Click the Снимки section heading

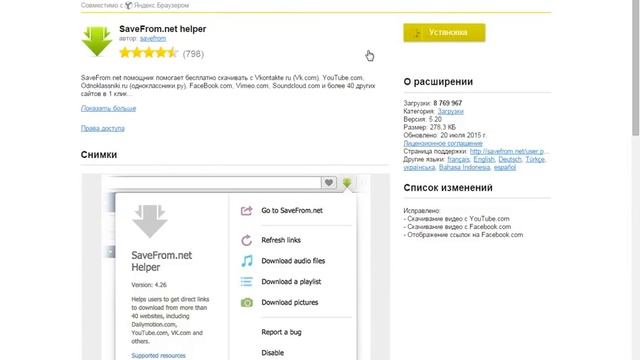coord(99,155)
